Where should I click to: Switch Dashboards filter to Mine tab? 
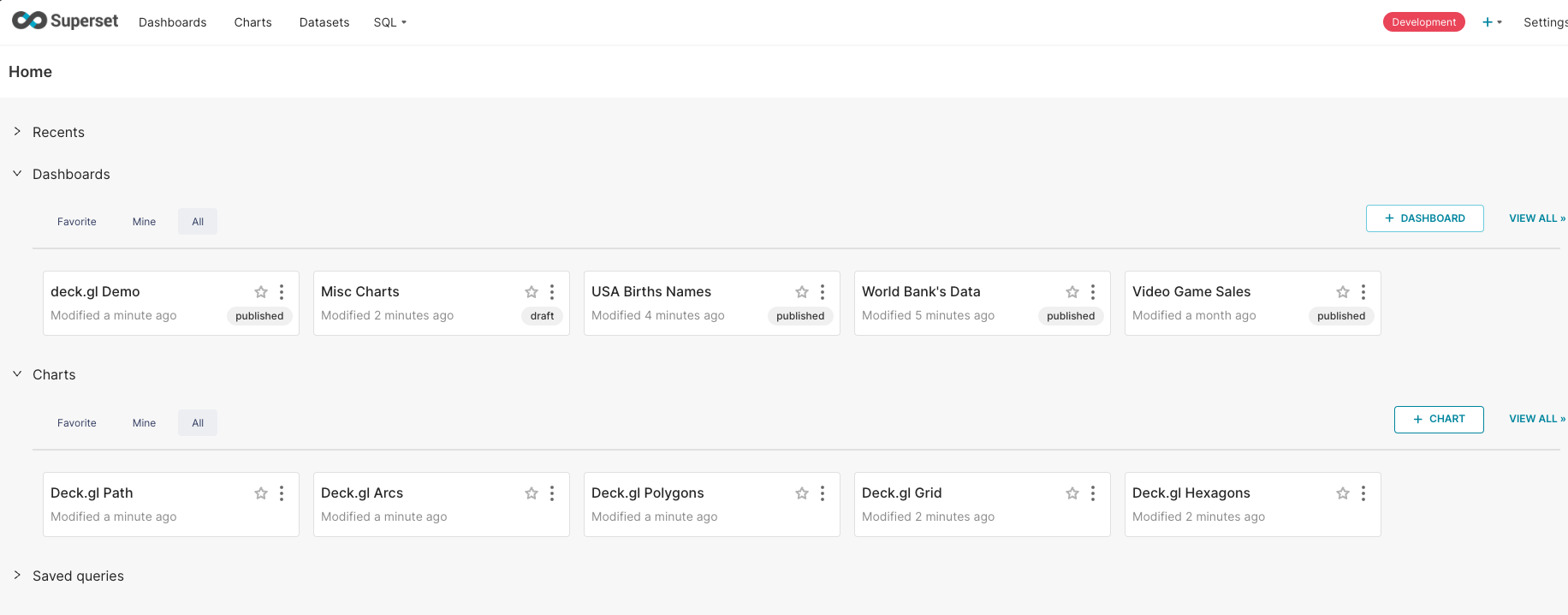(x=144, y=222)
